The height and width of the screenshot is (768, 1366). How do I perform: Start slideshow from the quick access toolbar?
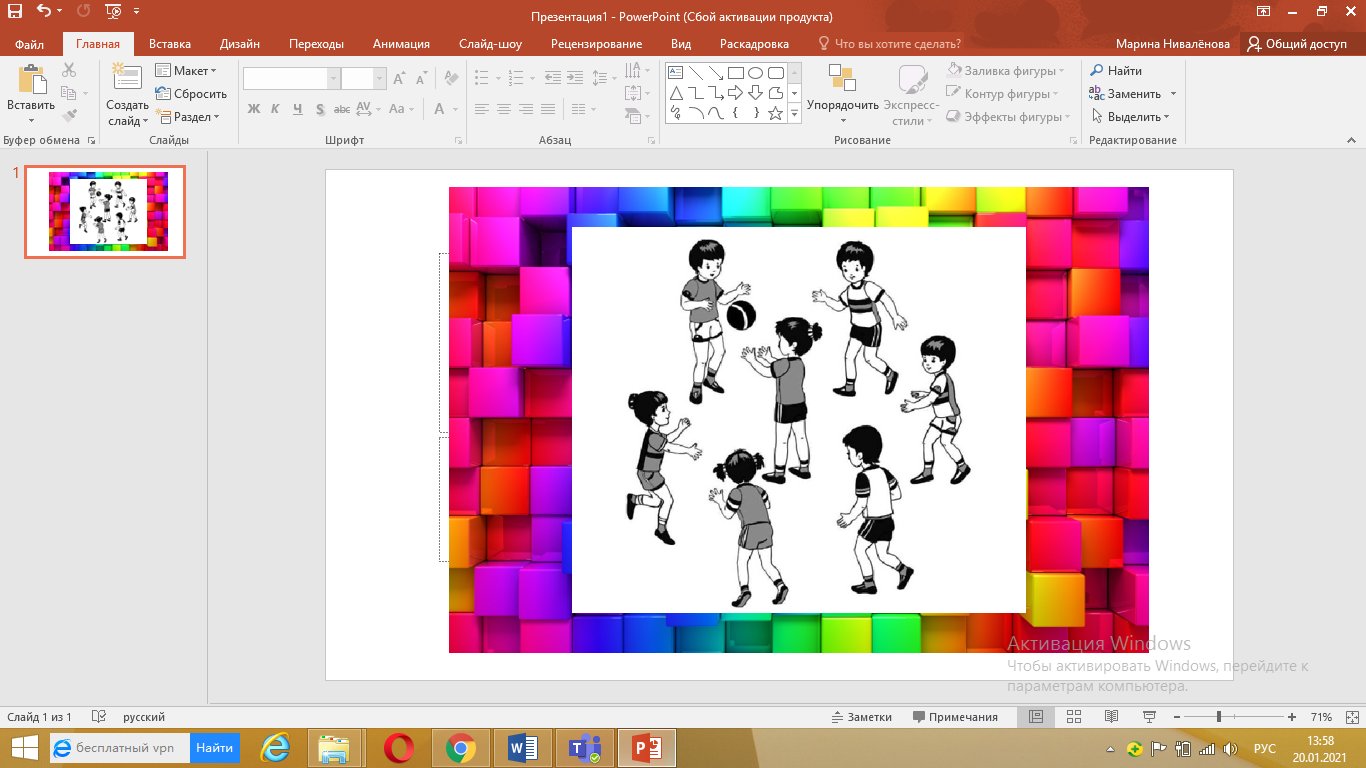coord(112,12)
